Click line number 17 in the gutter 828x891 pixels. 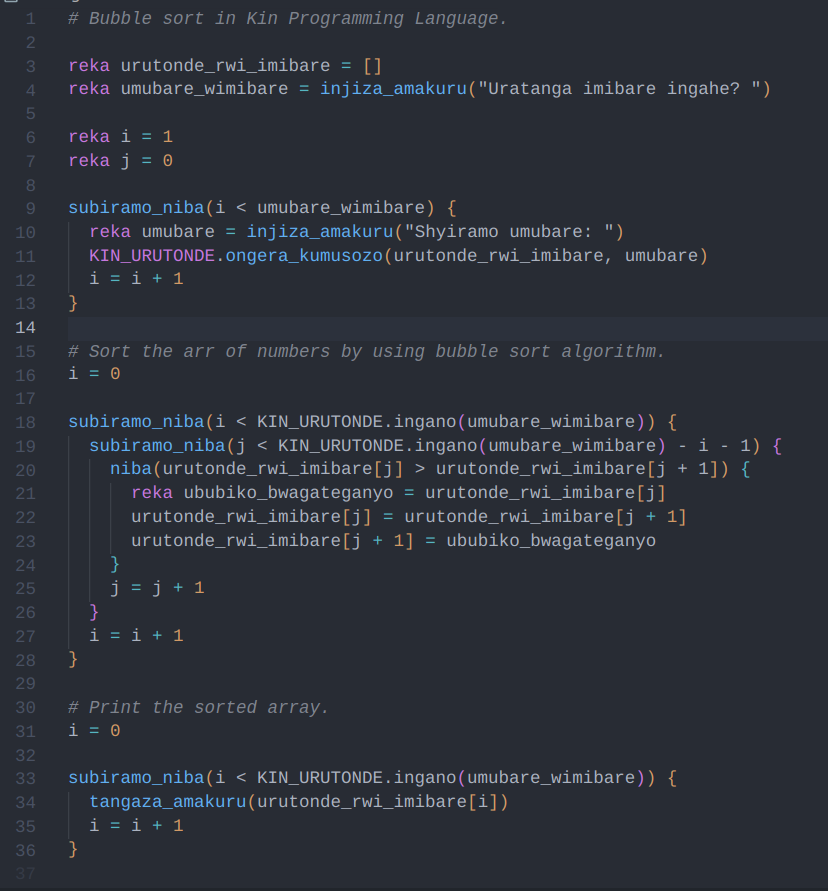(25, 398)
